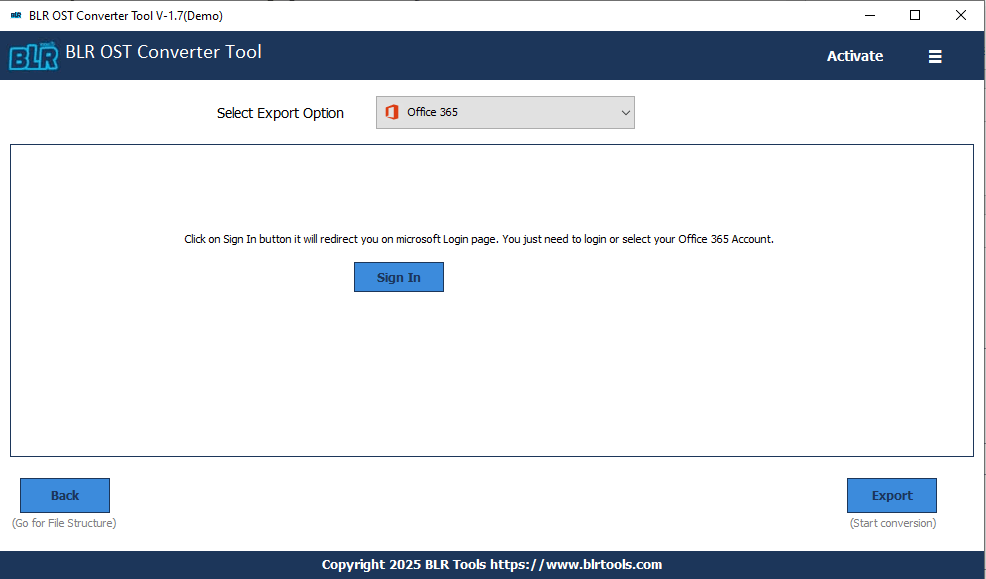This screenshot has height=579, width=986.
Task: Click the Go for File Structure hint text
Action: tap(64, 522)
